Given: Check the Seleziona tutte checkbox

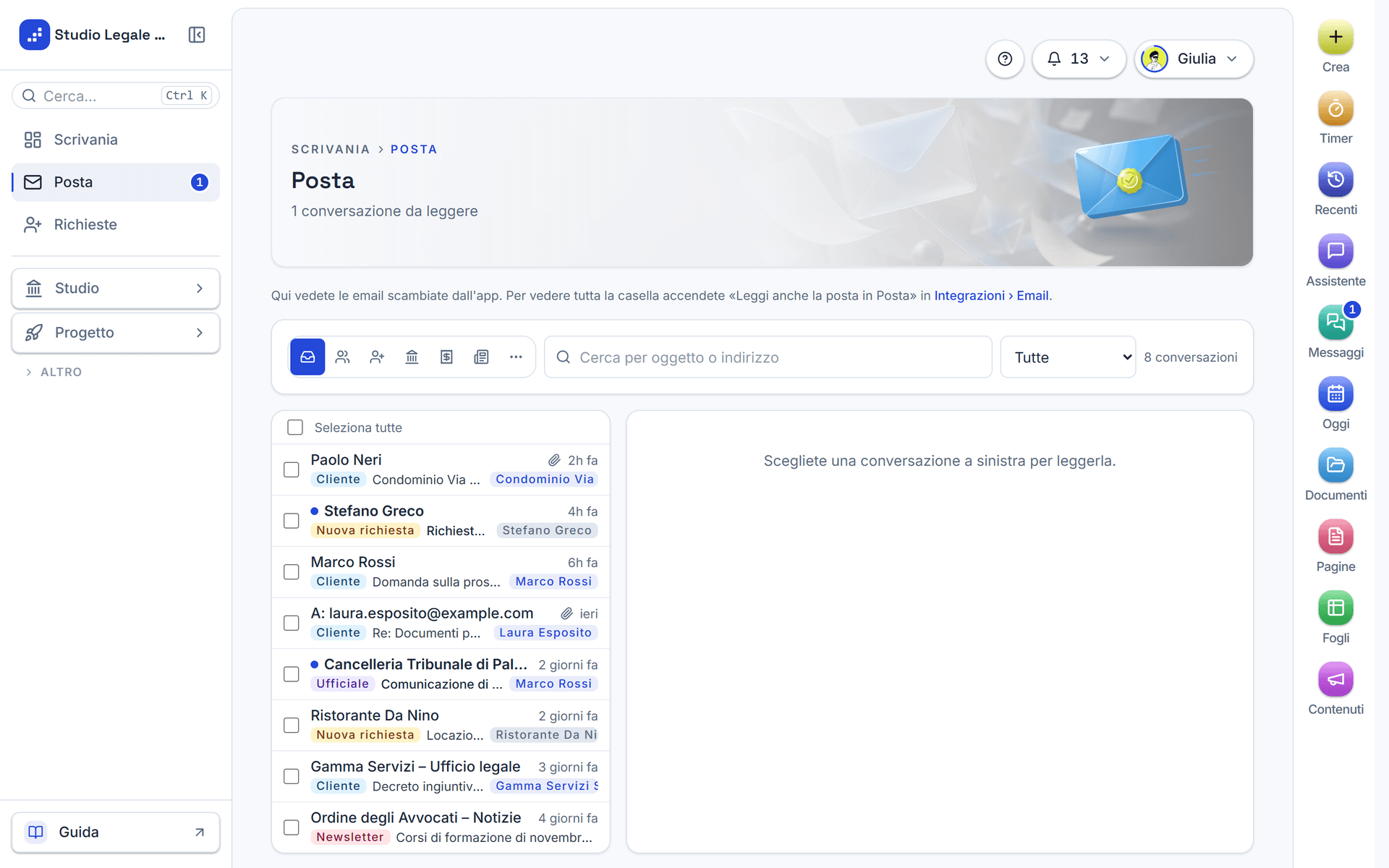Looking at the screenshot, I should pyautogui.click(x=295, y=427).
